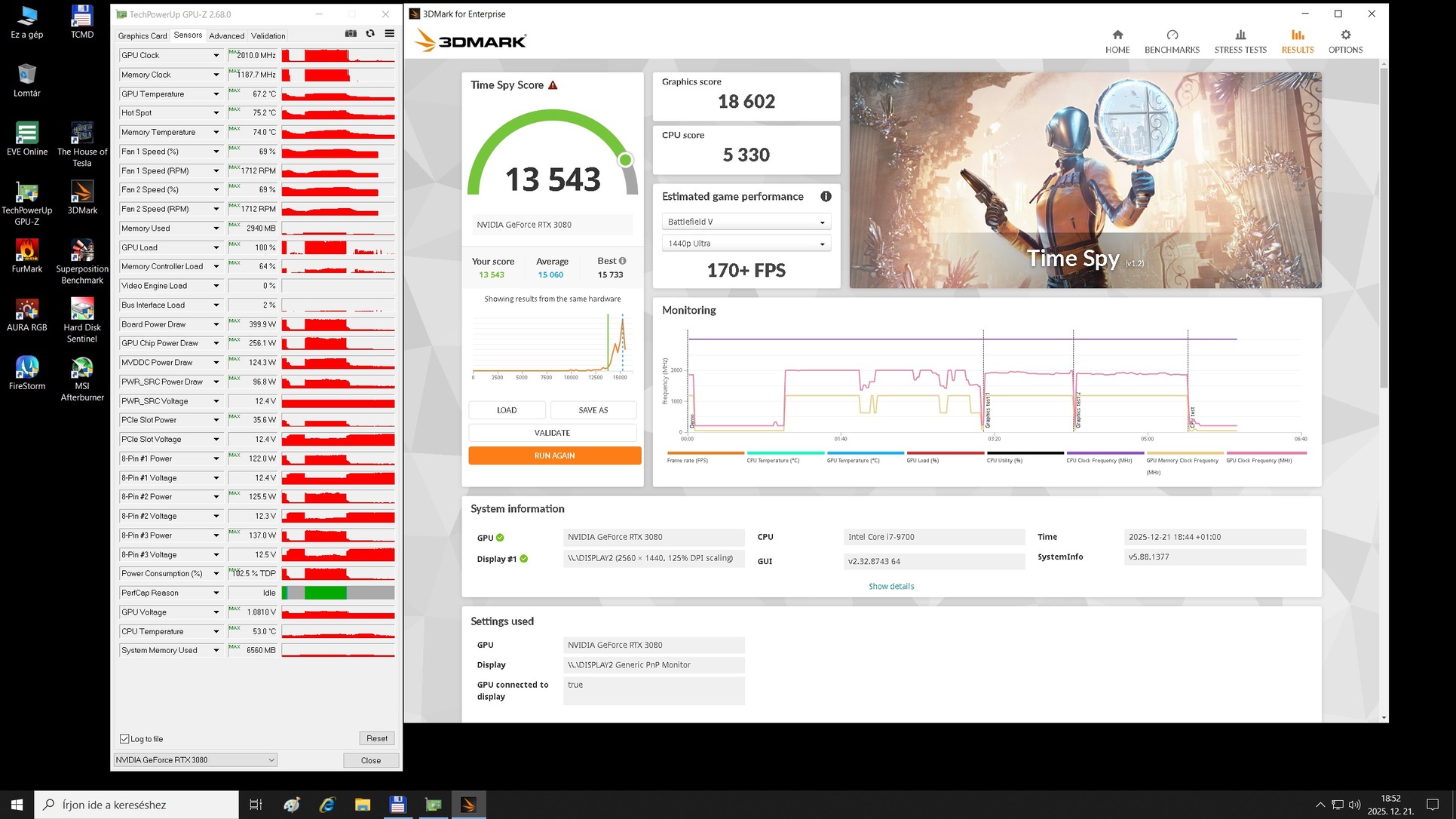Expand the GPU Clock sensor dropdown
This screenshot has height=819, width=1456.
(216, 56)
